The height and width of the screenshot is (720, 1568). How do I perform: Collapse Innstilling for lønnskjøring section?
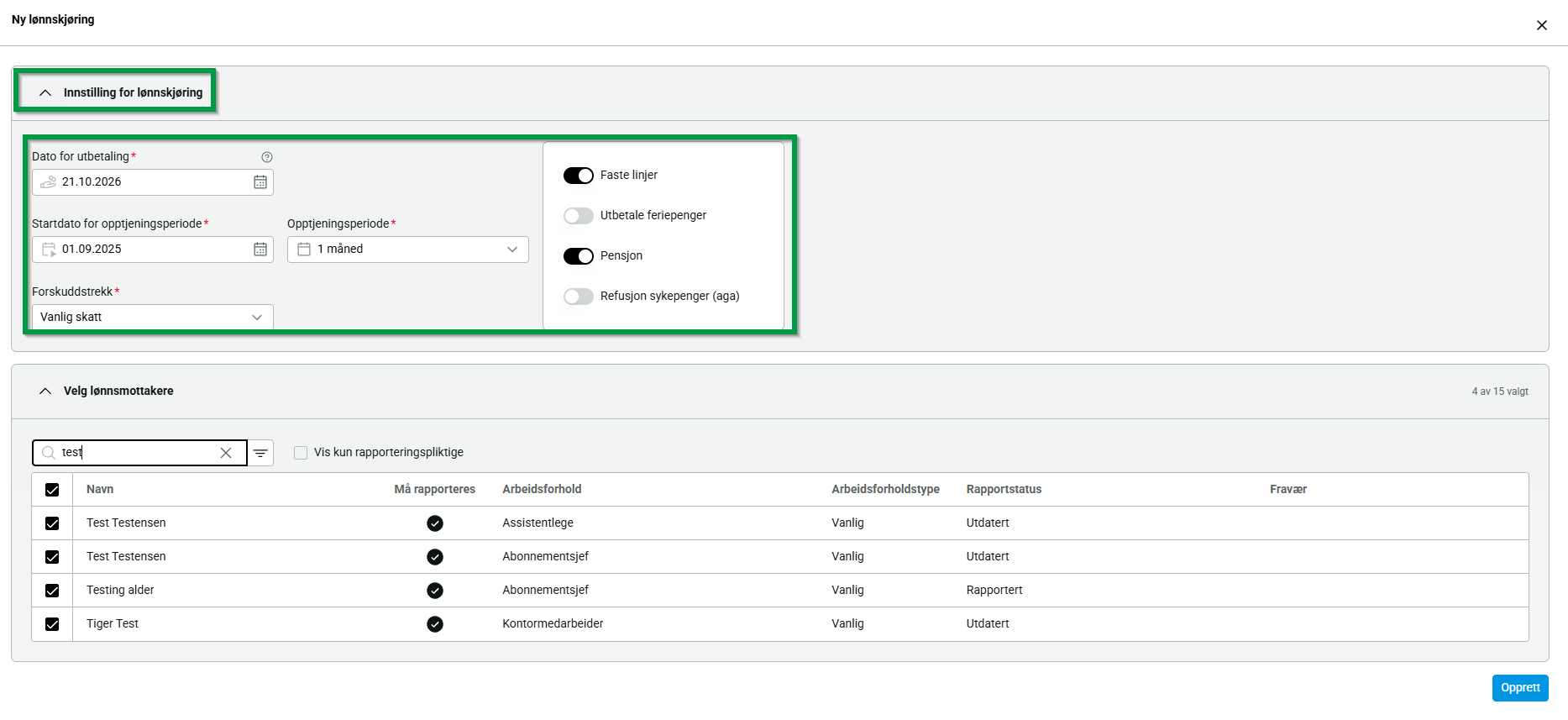[45, 93]
